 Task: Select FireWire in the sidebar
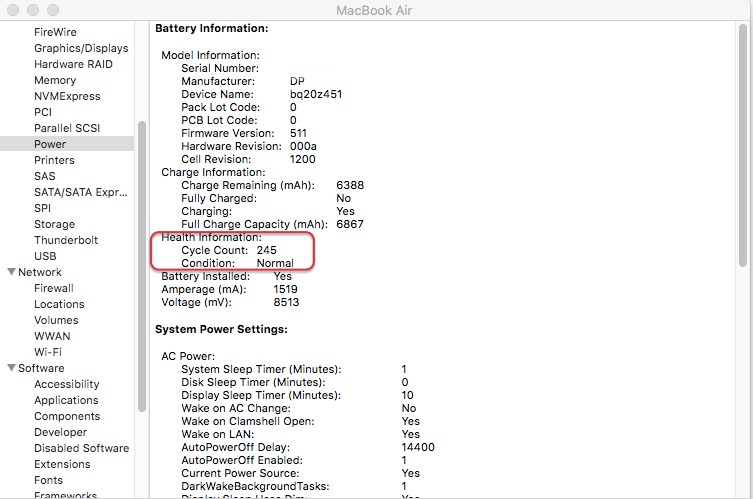(x=55, y=32)
